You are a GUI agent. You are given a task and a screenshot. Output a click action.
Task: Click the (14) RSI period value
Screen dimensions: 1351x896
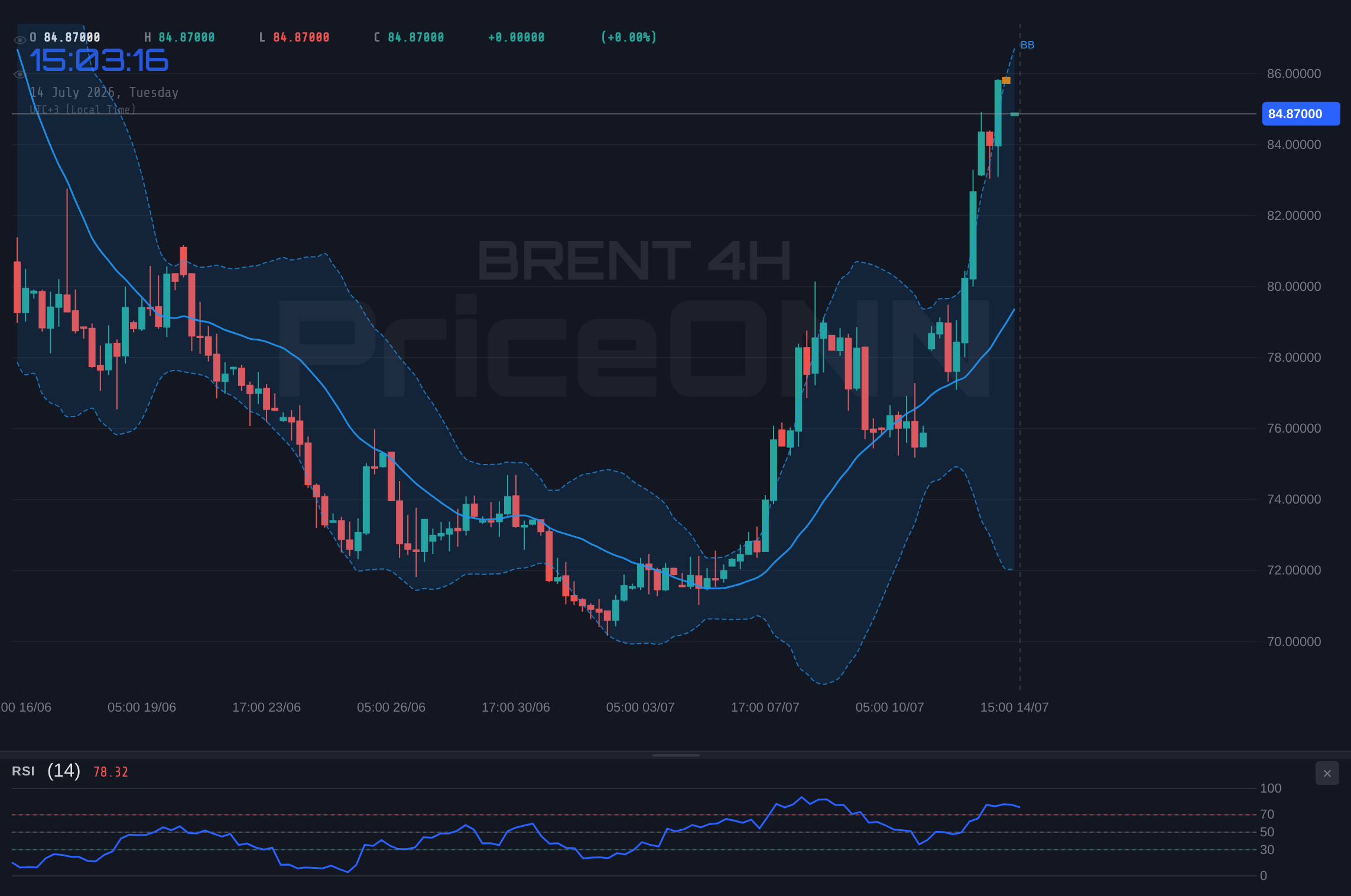tap(64, 771)
